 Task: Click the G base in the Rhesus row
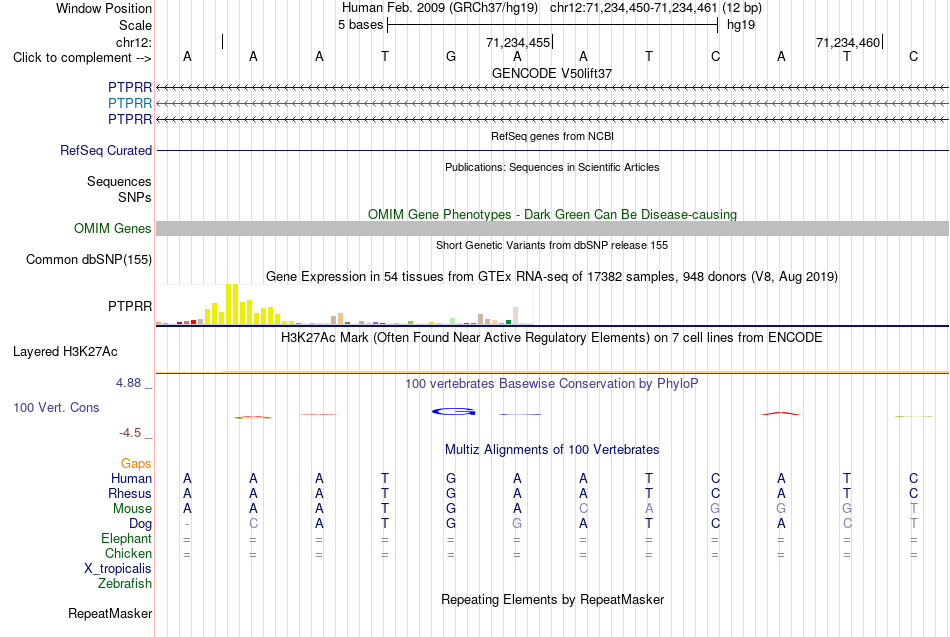coord(451,494)
